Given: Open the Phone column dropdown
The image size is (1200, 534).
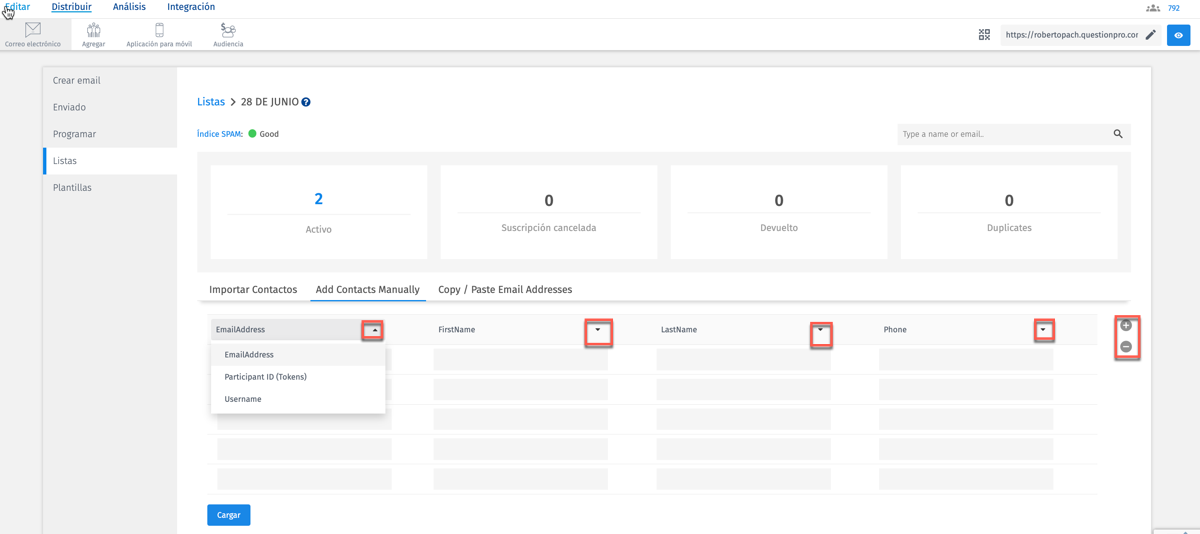Looking at the screenshot, I should [x=1043, y=330].
